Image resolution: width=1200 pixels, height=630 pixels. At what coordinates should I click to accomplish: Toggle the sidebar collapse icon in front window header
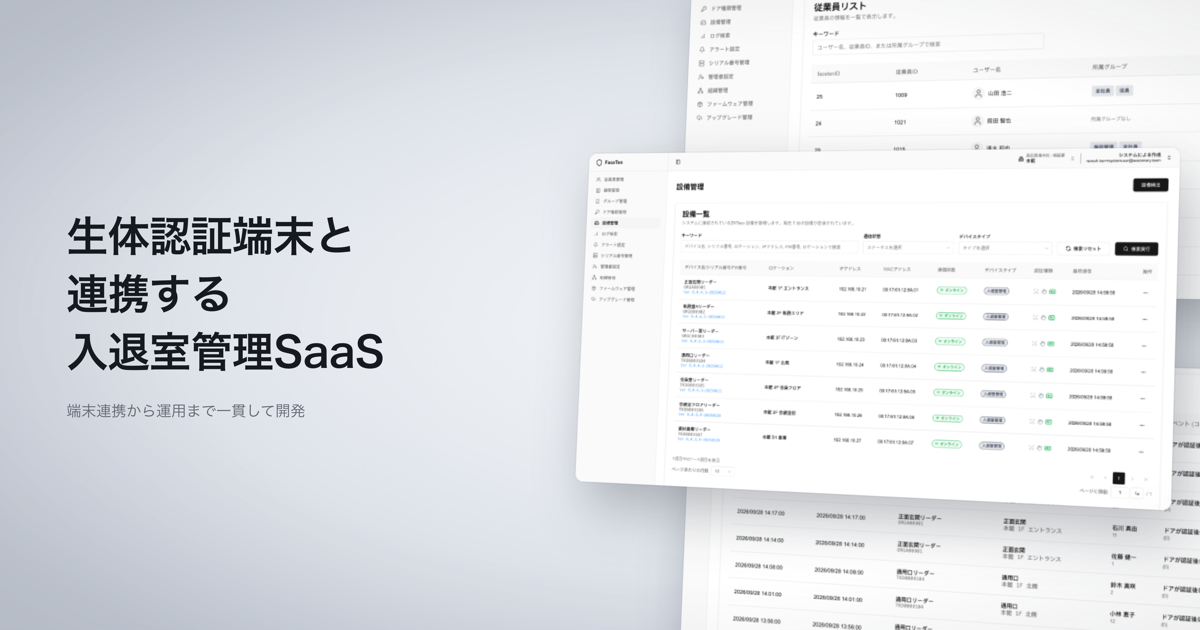[678, 161]
